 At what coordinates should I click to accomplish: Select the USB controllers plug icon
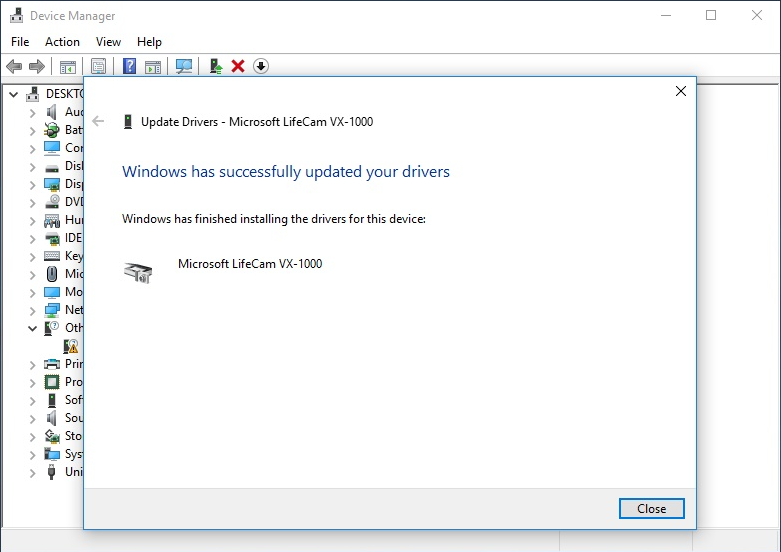51,472
